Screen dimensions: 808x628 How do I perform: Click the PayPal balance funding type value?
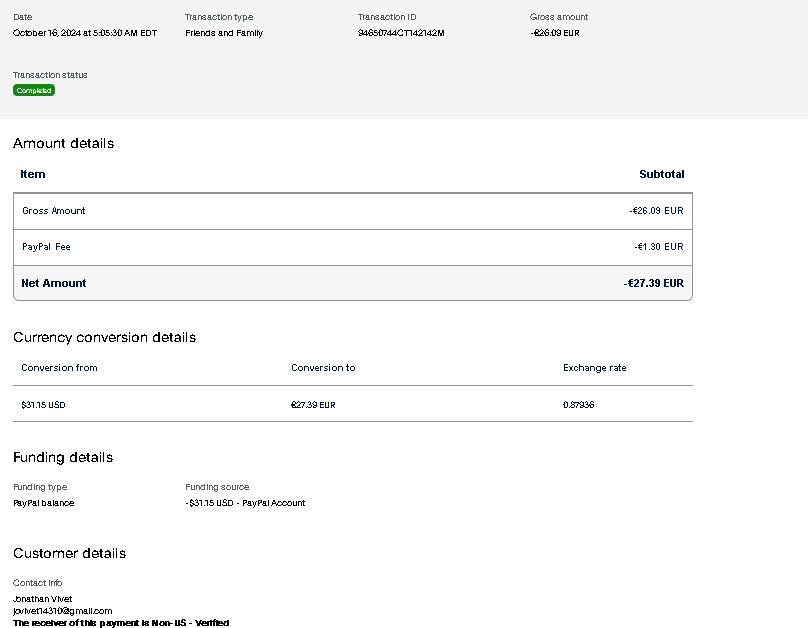(43, 503)
